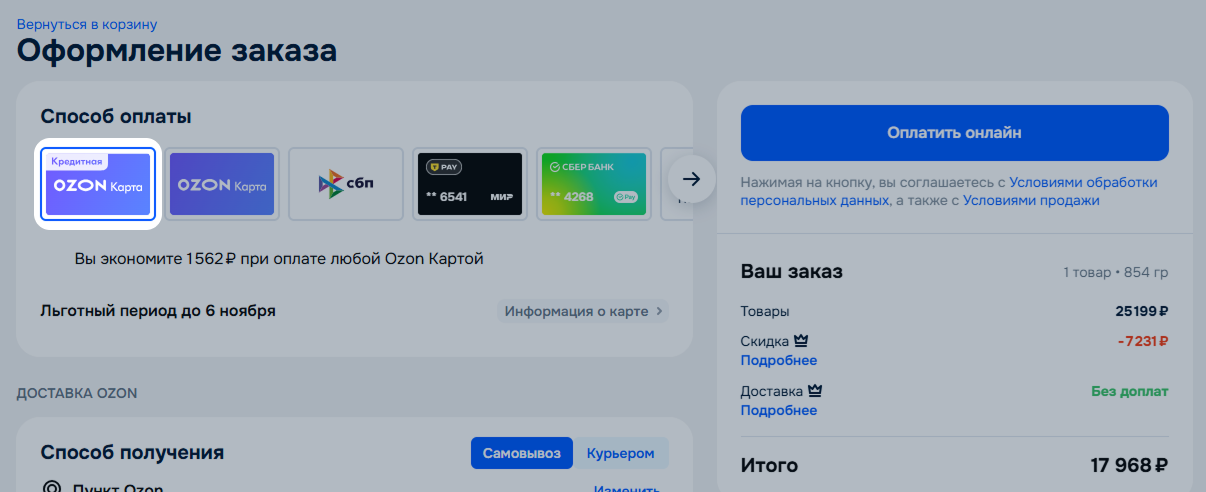Go back via Вернуться в корзину link

point(87,24)
